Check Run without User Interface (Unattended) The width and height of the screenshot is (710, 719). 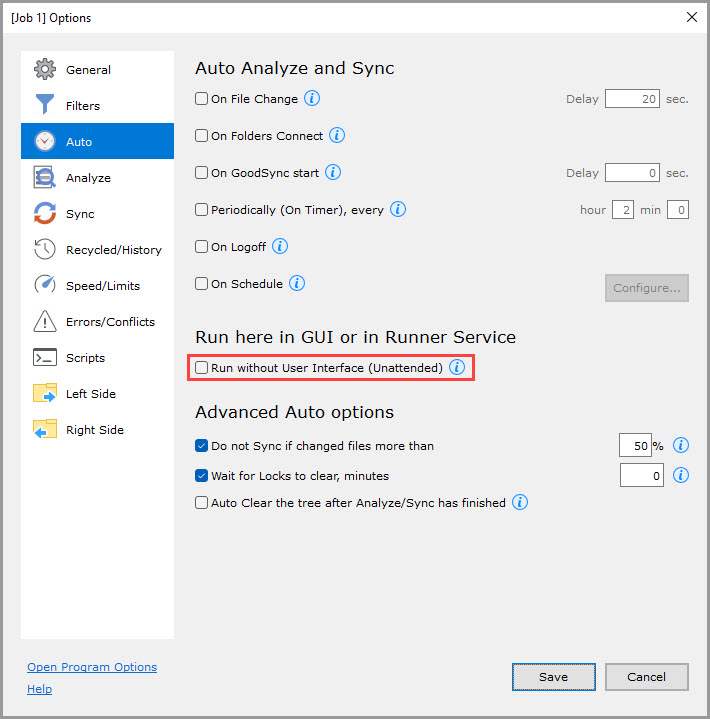click(x=202, y=368)
